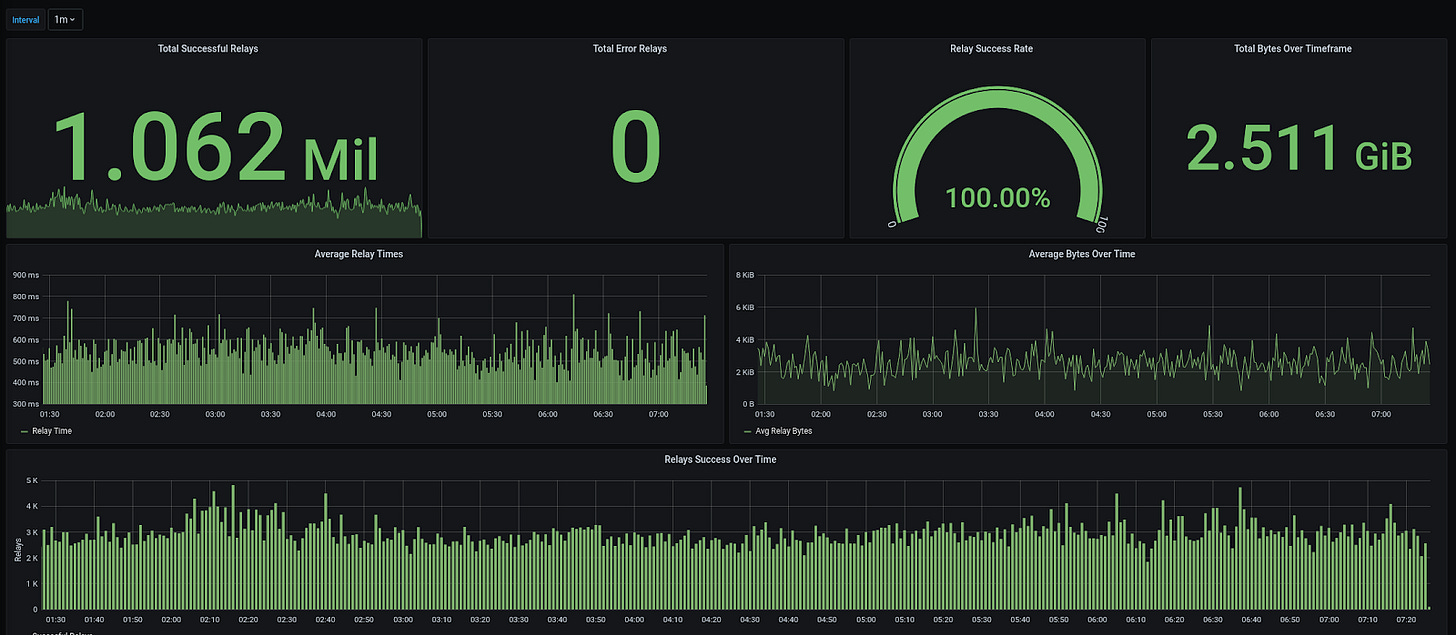This screenshot has width=1456, height=635.
Task: Click the 01:40 time label in Relays Success chart
Action: pyautogui.click(x=94, y=620)
